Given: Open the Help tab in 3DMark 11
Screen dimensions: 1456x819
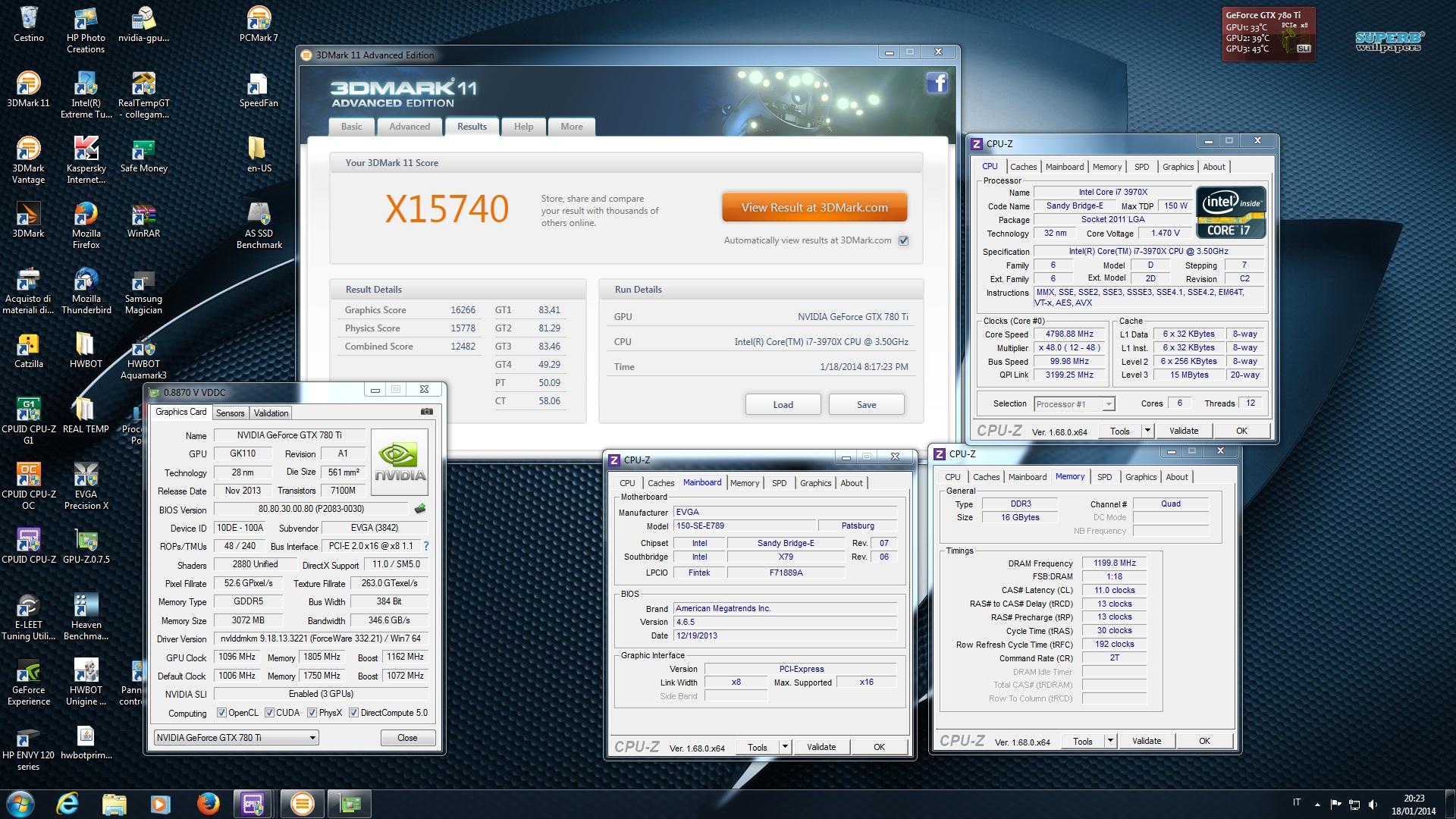Looking at the screenshot, I should pos(523,127).
